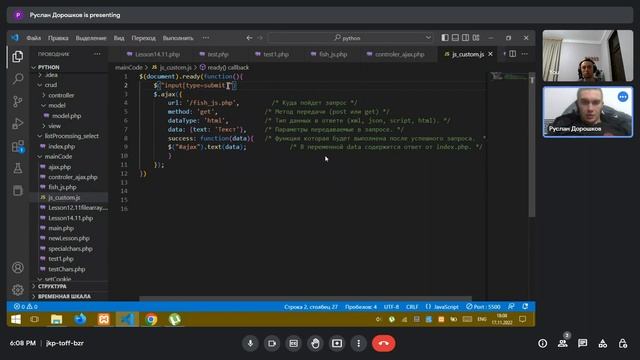Open the Вид menu

pos(119,38)
